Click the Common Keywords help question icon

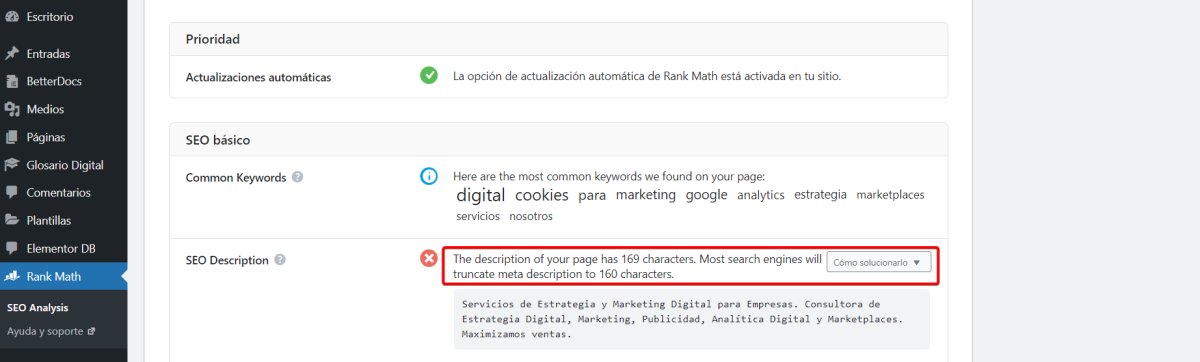coord(298,177)
